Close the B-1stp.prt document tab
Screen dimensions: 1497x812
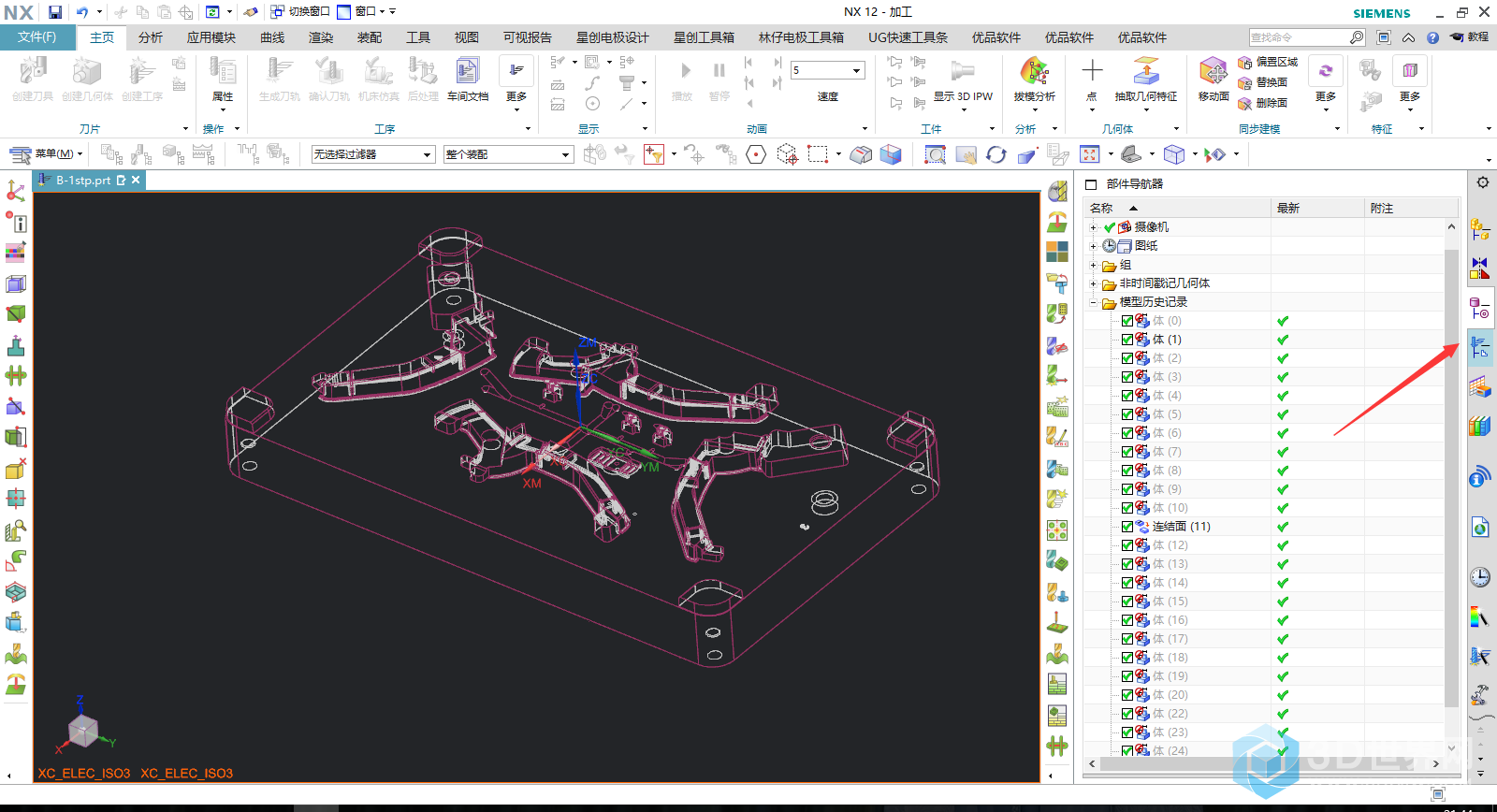pyautogui.click(x=136, y=180)
